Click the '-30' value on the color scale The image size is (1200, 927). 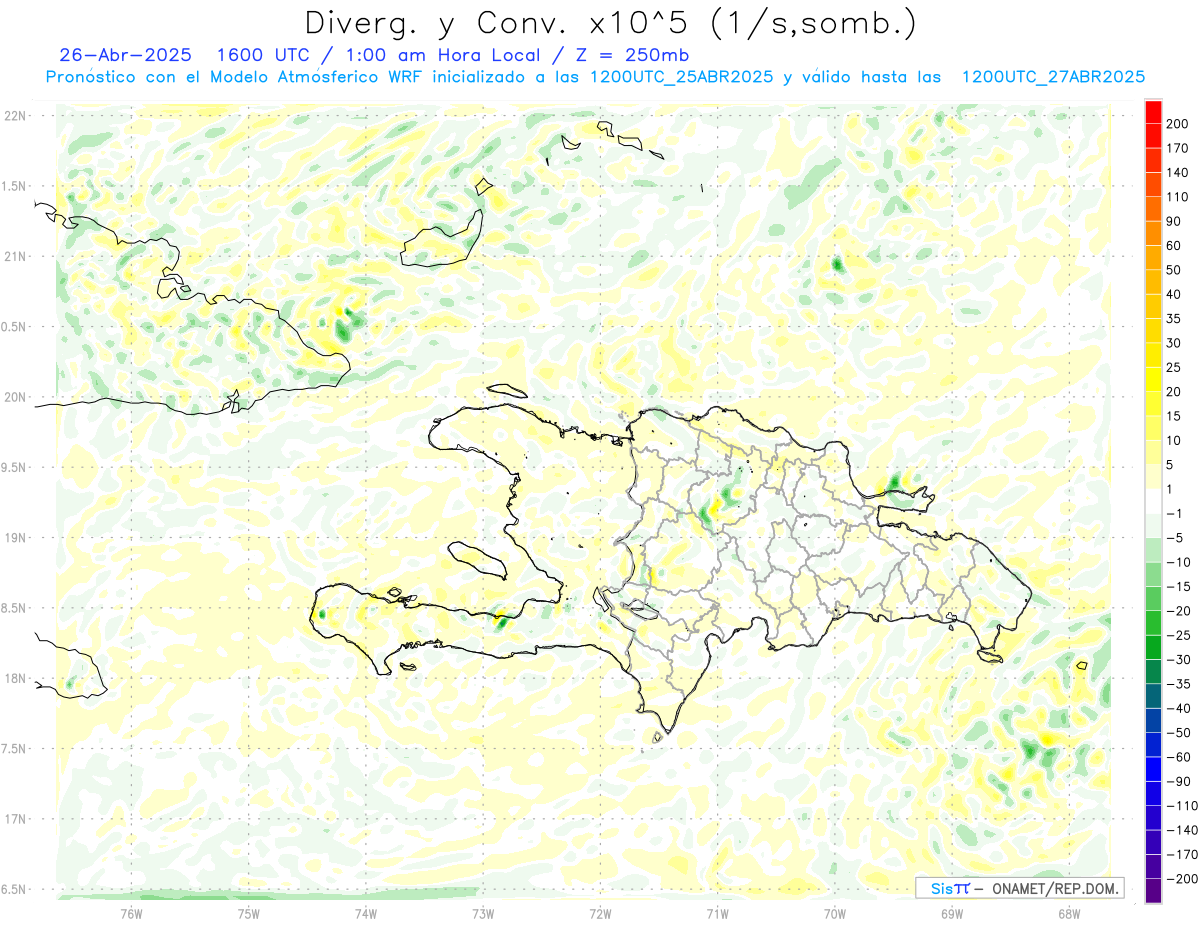pos(1178,660)
